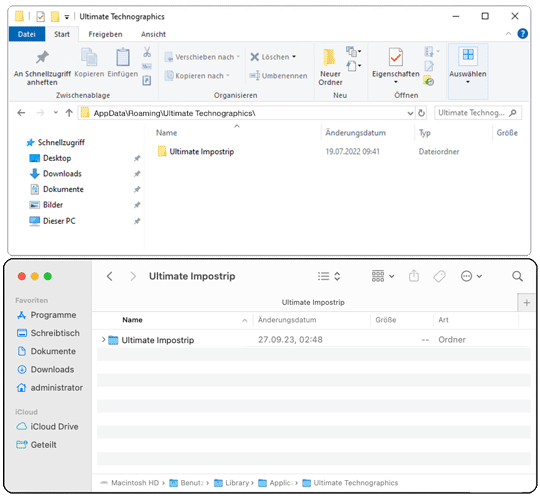Open Downloads in Explorer sidebar
The width and height of the screenshot is (540, 498).
tap(55, 174)
